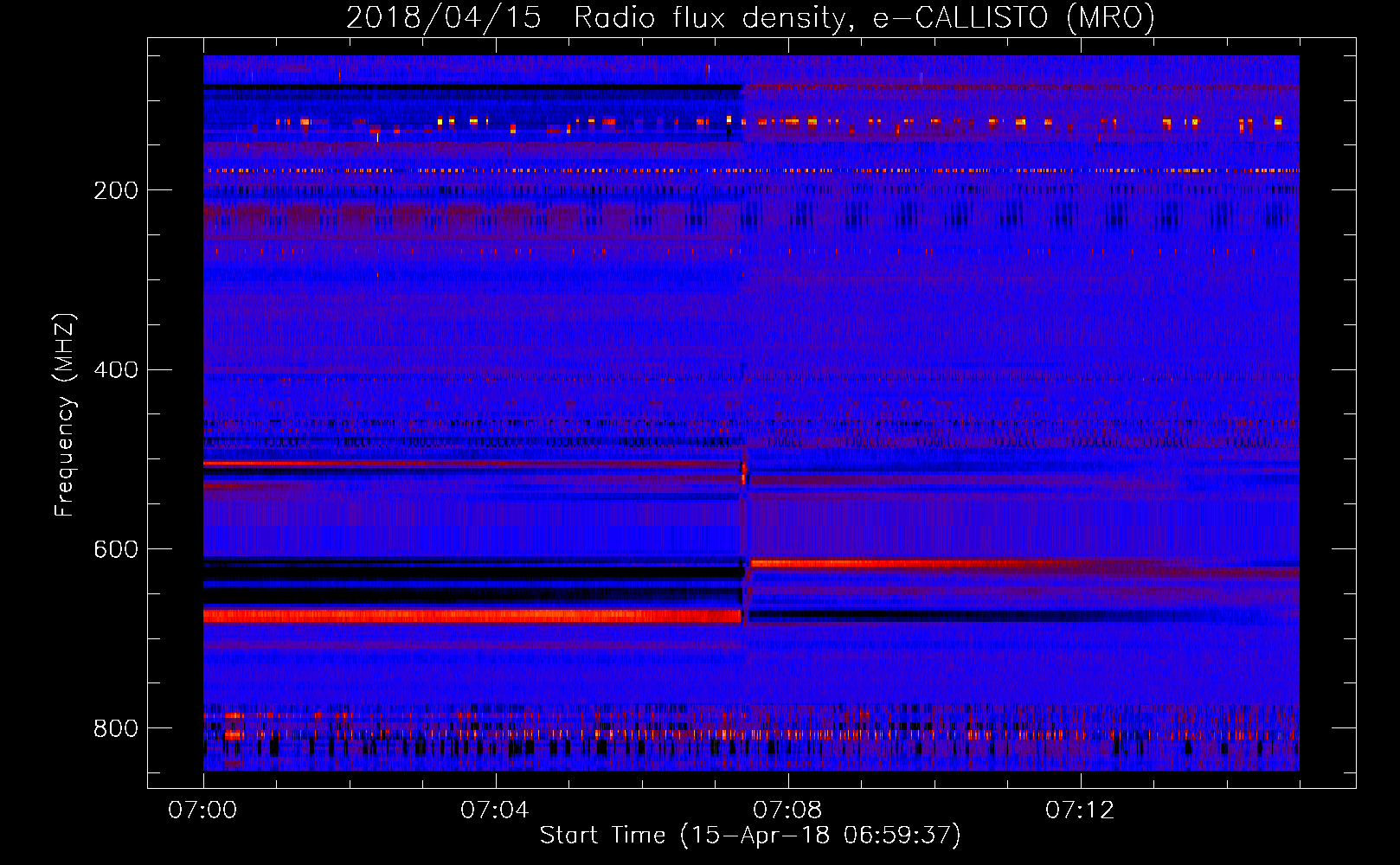The image size is (1400, 865).
Task: Click the 07:04 time tick label
Action: coord(494,810)
